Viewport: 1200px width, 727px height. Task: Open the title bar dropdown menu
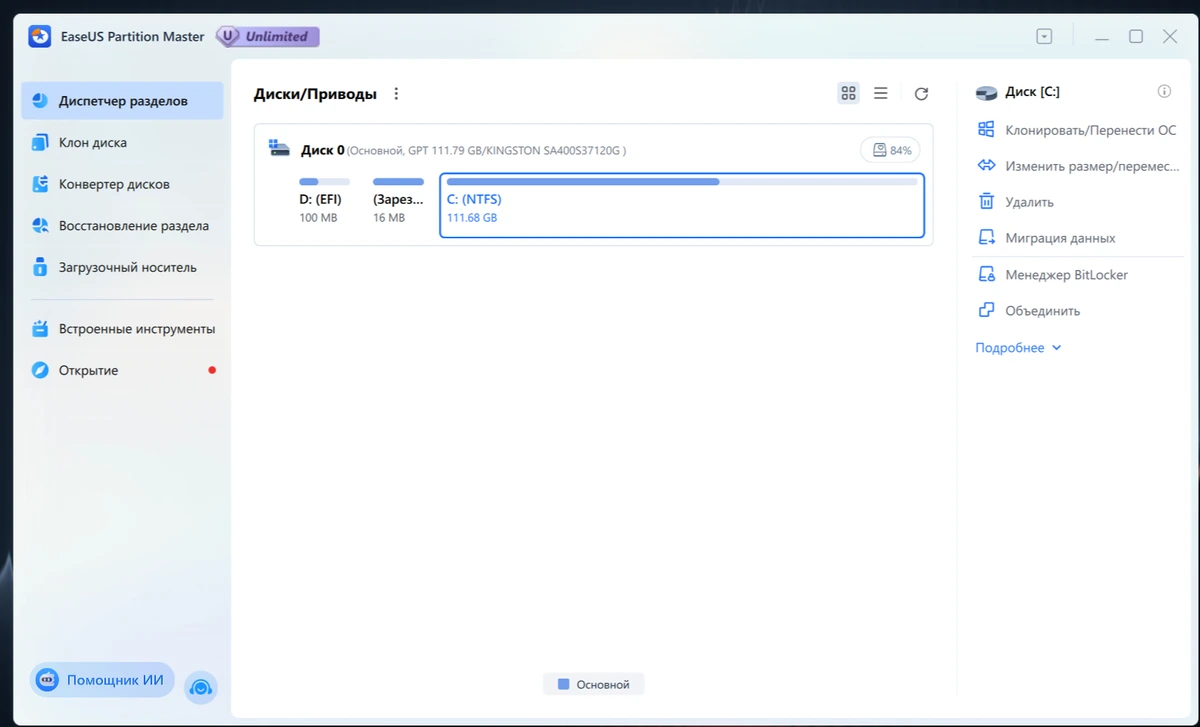click(x=1044, y=37)
